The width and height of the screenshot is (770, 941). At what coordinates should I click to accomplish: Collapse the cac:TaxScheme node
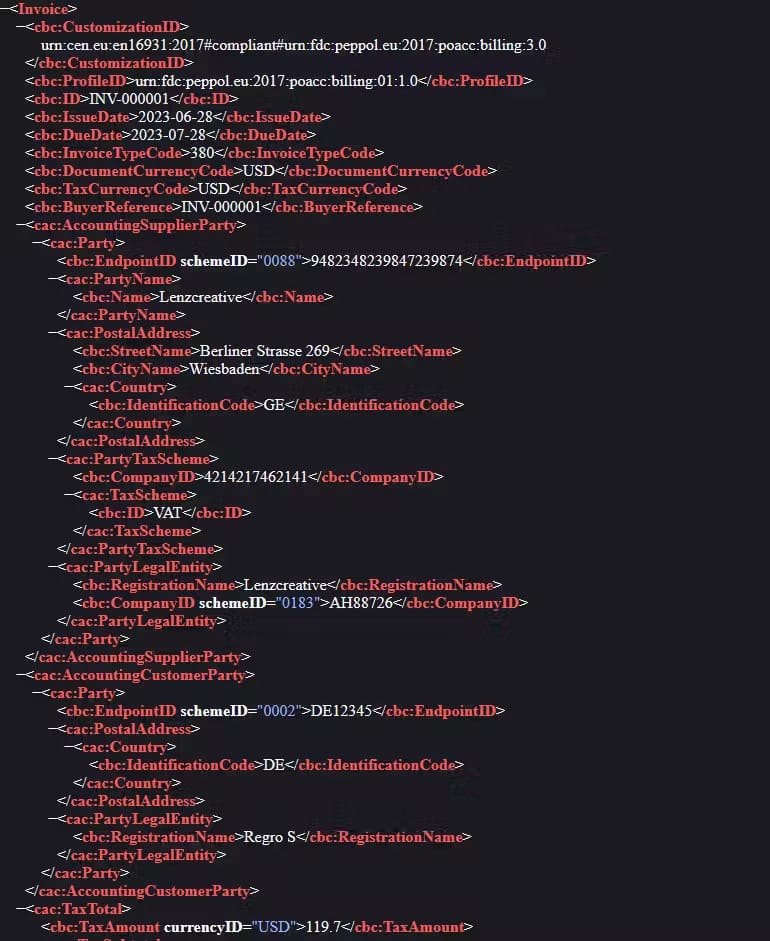coord(68,495)
